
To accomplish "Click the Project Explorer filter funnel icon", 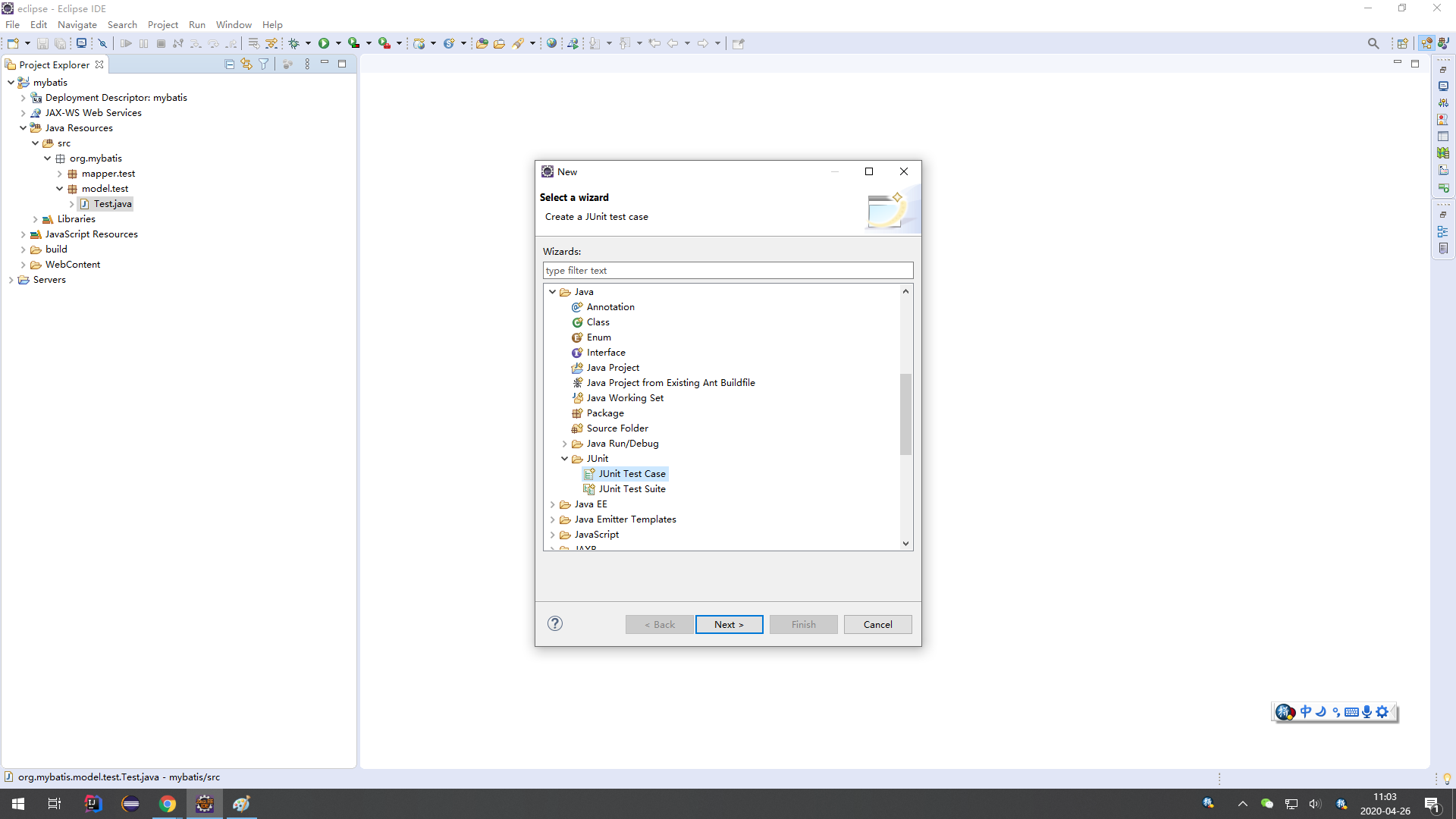I will coord(264,64).
